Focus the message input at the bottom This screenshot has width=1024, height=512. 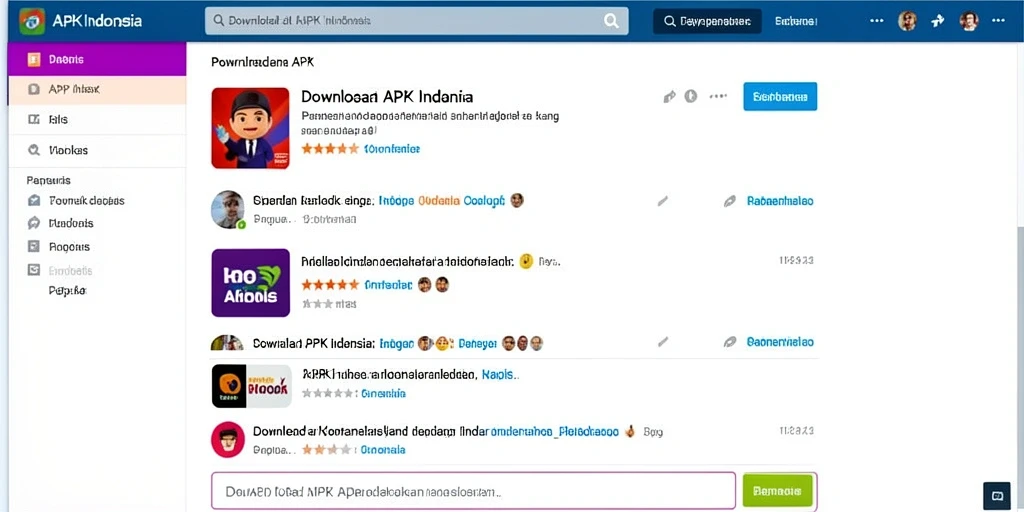tap(473, 490)
